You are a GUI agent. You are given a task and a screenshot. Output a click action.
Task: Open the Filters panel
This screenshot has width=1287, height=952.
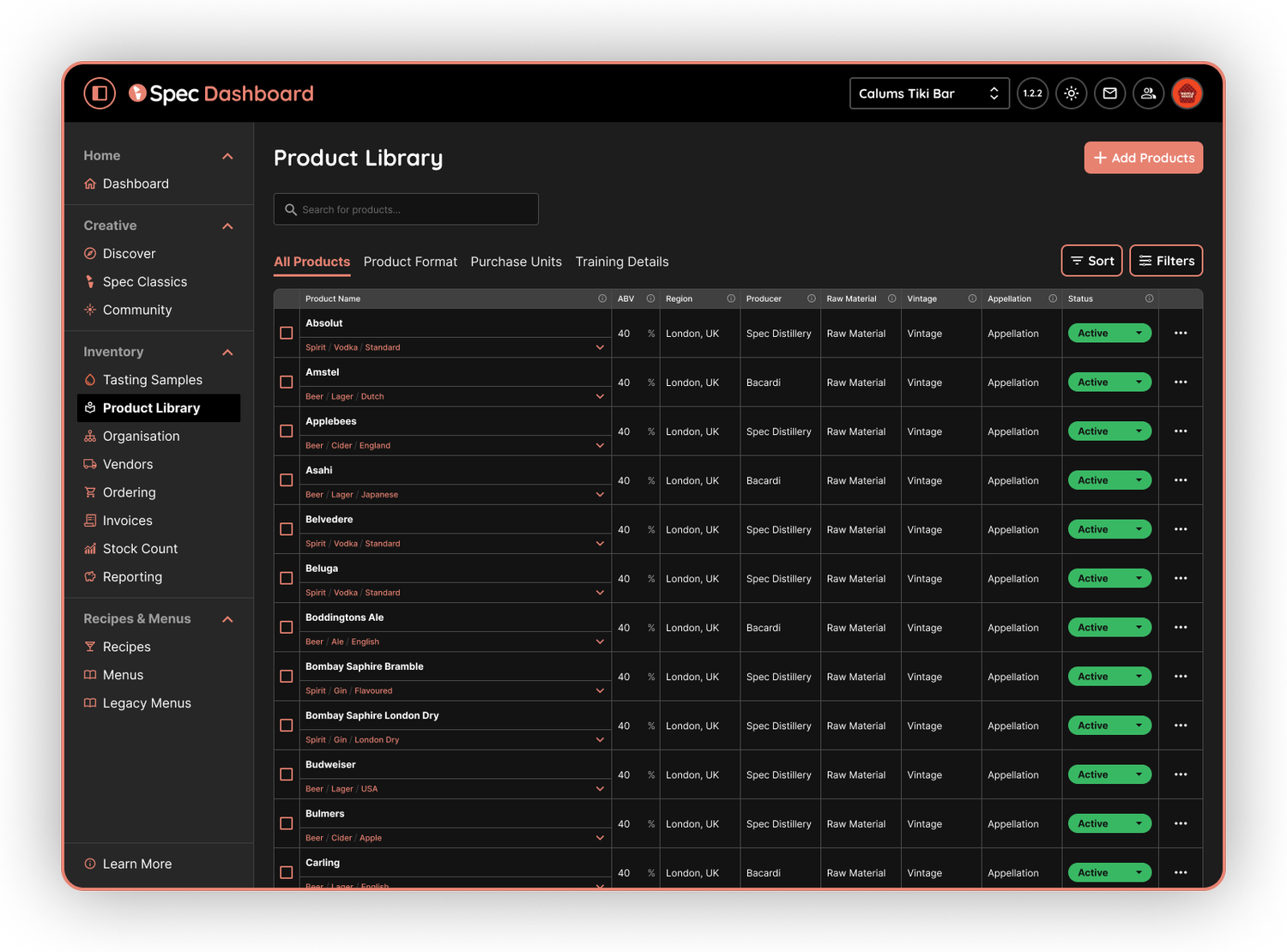point(1165,261)
